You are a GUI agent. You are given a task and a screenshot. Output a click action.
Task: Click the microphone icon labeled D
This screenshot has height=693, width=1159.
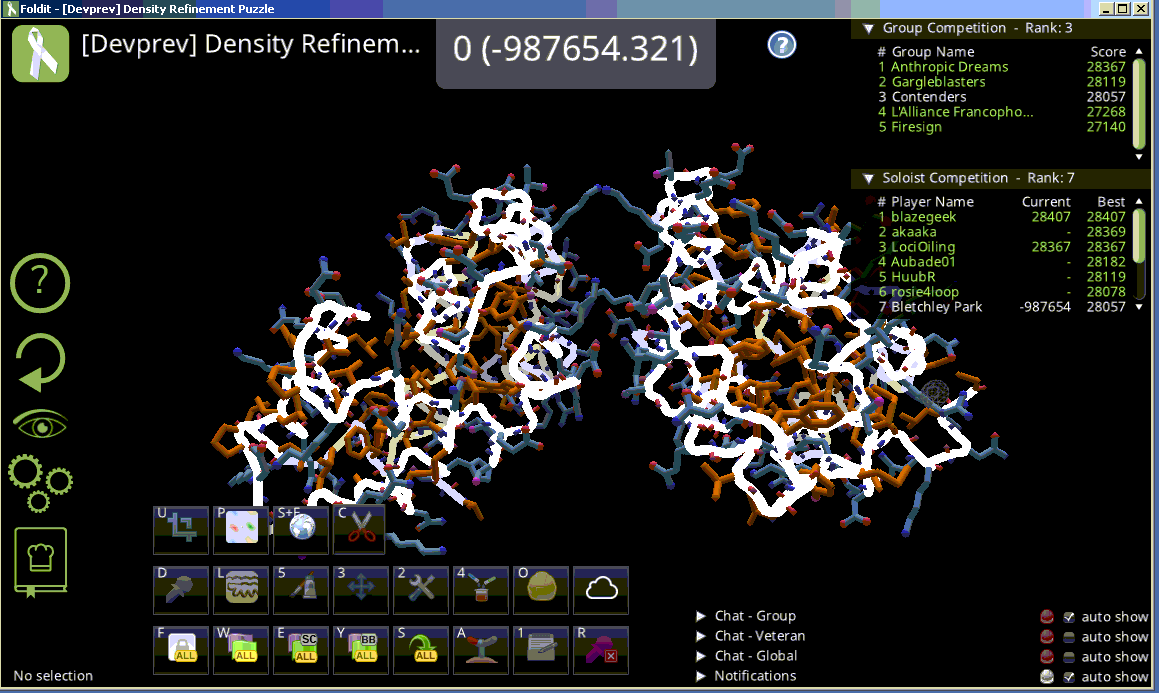[181, 590]
